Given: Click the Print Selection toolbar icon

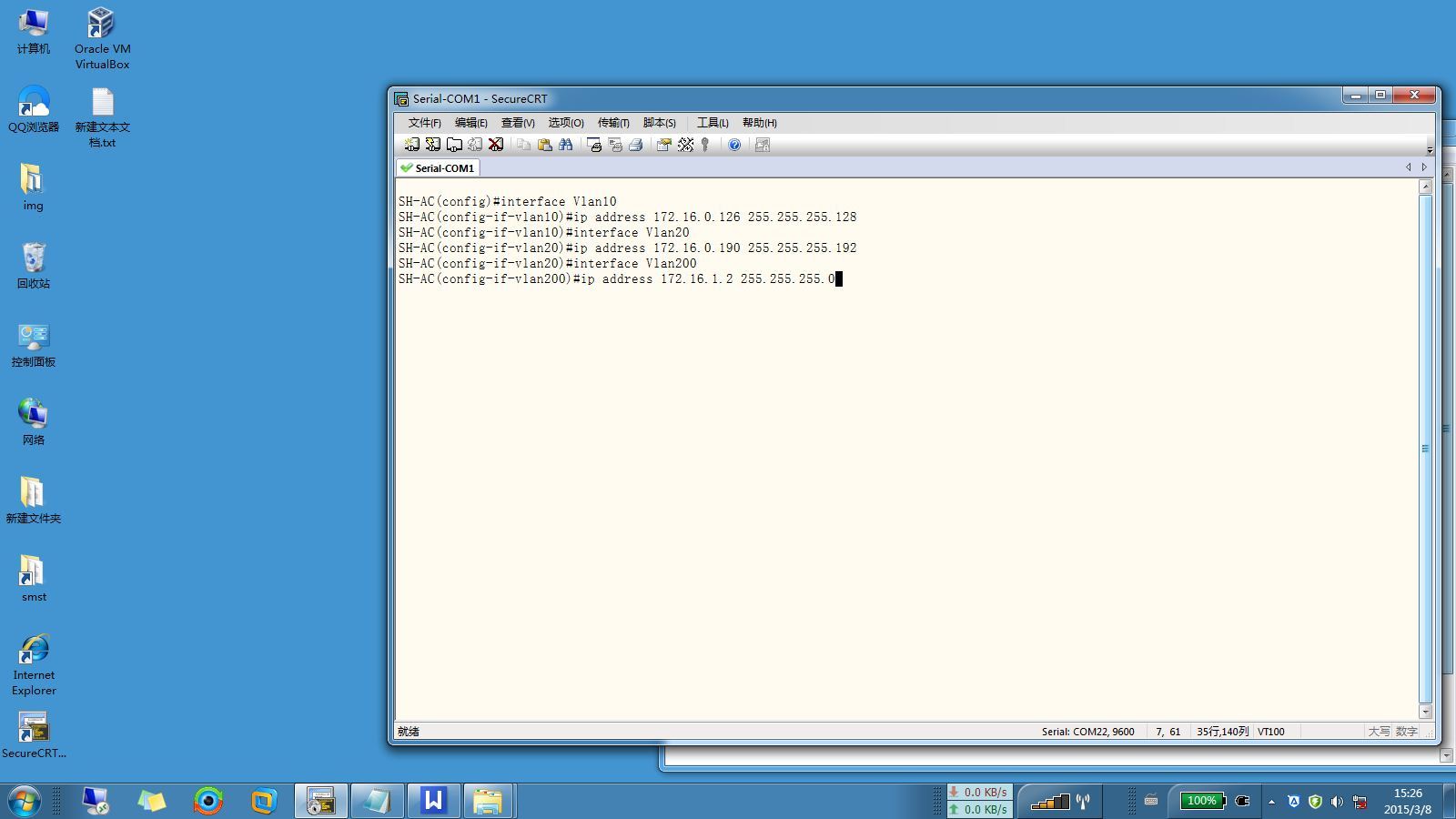Looking at the screenshot, I should click(615, 145).
